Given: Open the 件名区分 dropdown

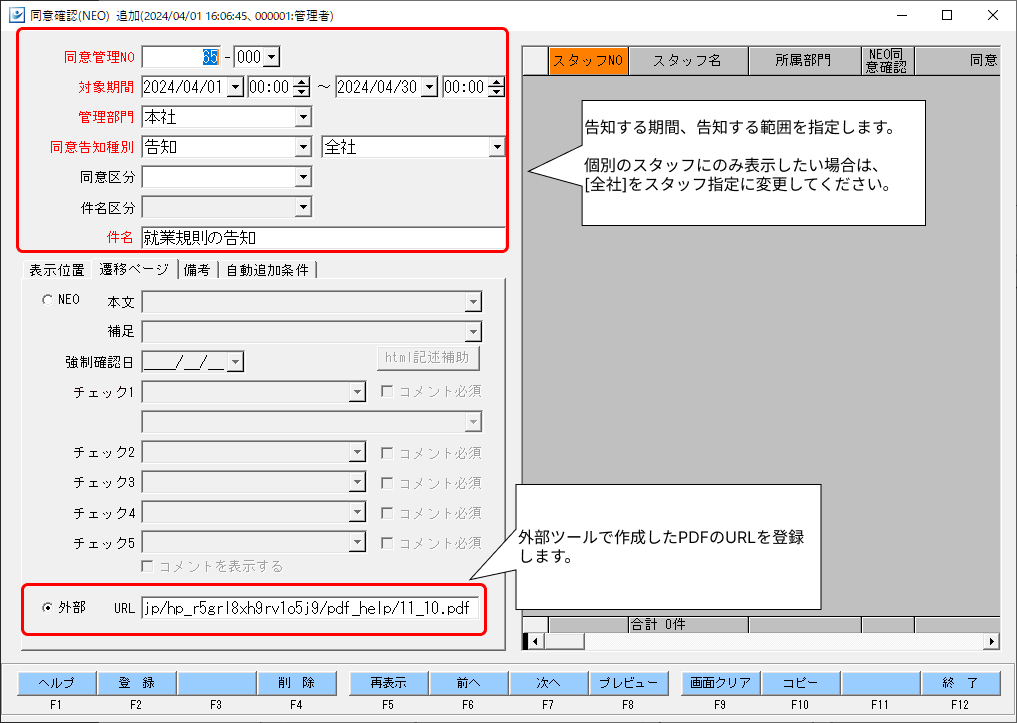Looking at the screenshot, I should 303,207.
